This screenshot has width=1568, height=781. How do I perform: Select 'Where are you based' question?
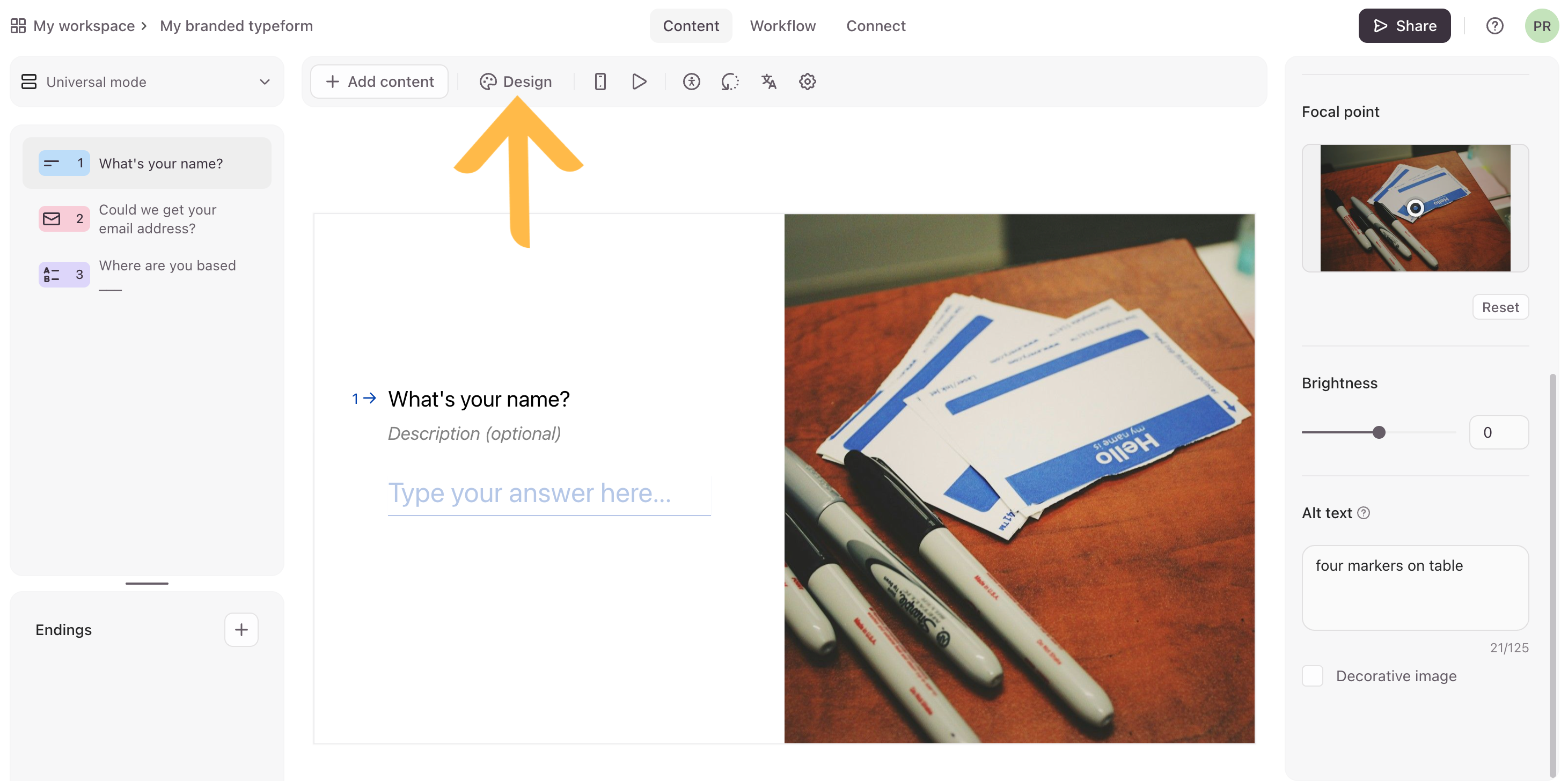(146, 275)
